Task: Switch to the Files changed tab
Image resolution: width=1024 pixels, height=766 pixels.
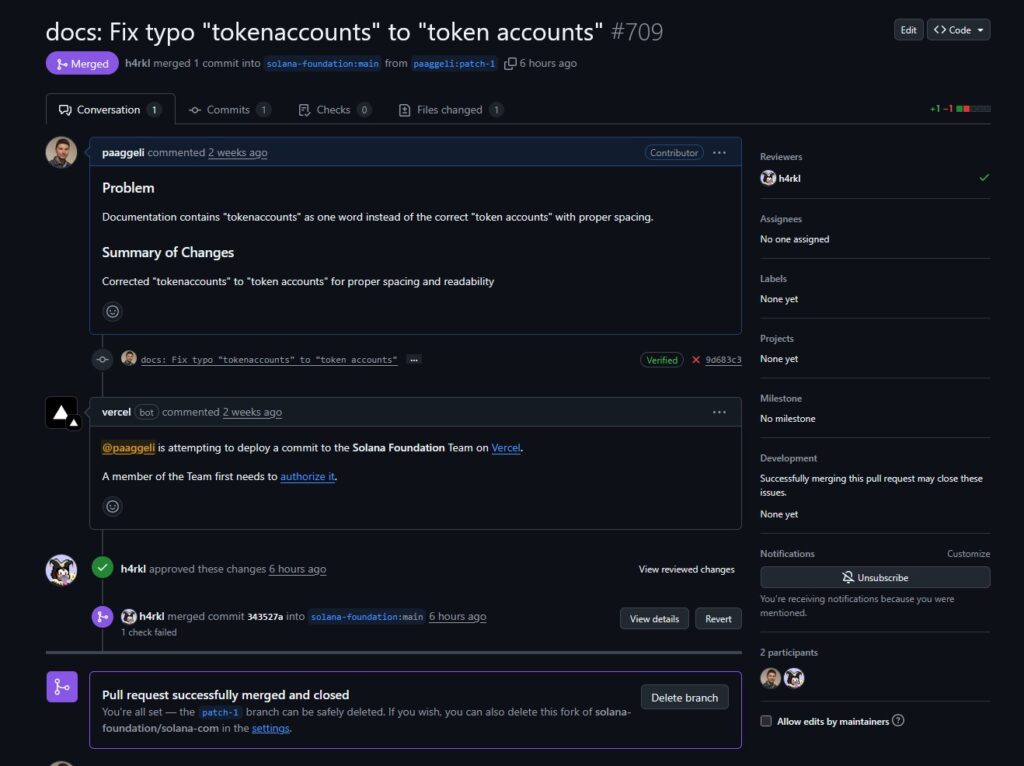Action: [450, 110]
